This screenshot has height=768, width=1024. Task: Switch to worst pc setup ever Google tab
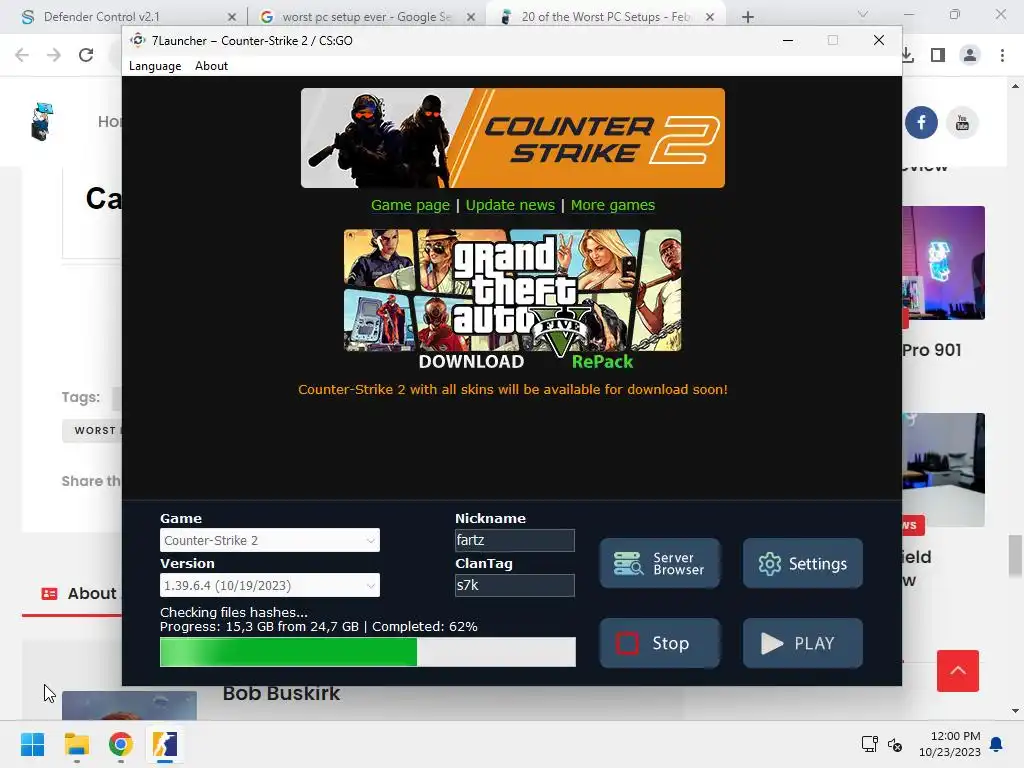366,17
